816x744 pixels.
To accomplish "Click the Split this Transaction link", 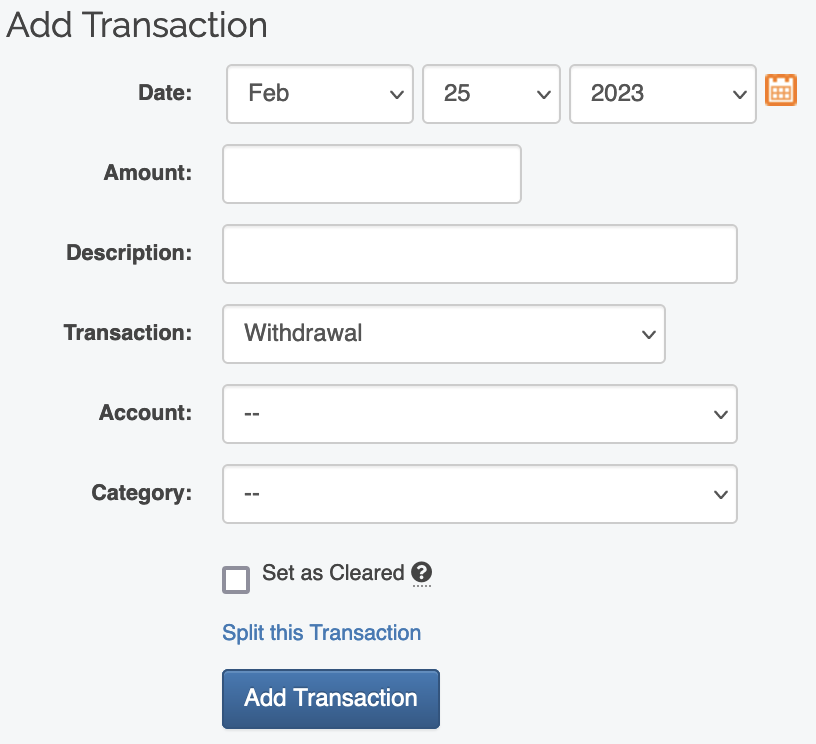I will (321, 633).
